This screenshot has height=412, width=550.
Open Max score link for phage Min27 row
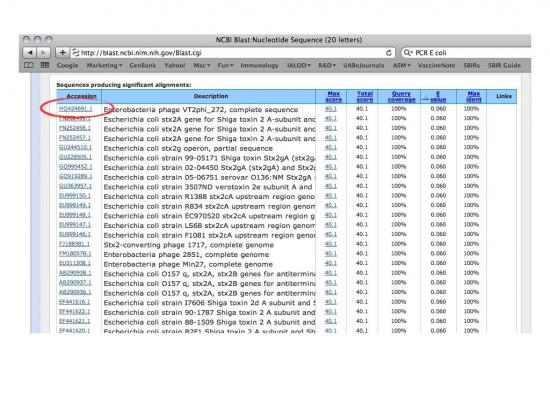(330, 263)
